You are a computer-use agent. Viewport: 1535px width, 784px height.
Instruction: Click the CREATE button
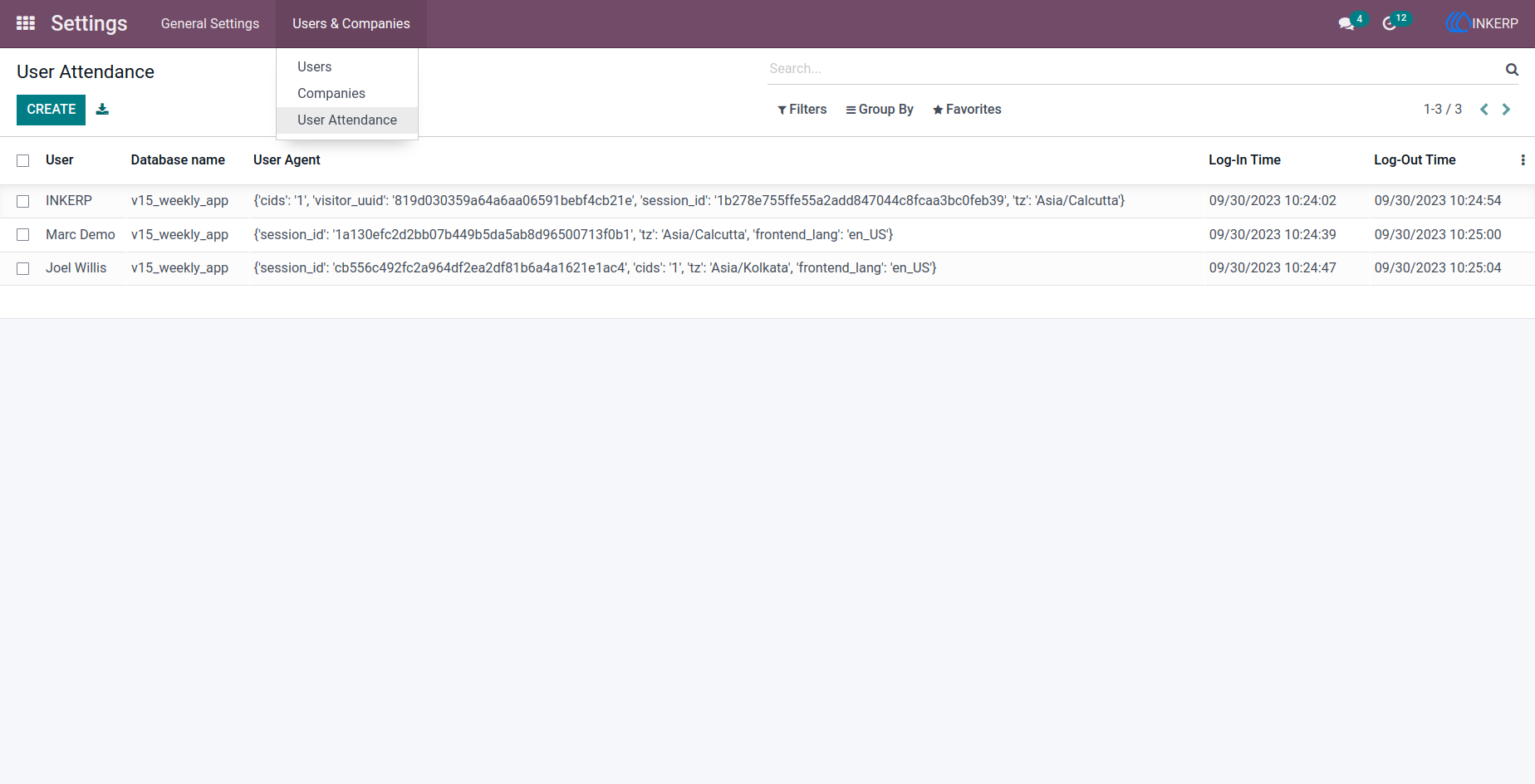pyautogui.click(x=51, y=110)
